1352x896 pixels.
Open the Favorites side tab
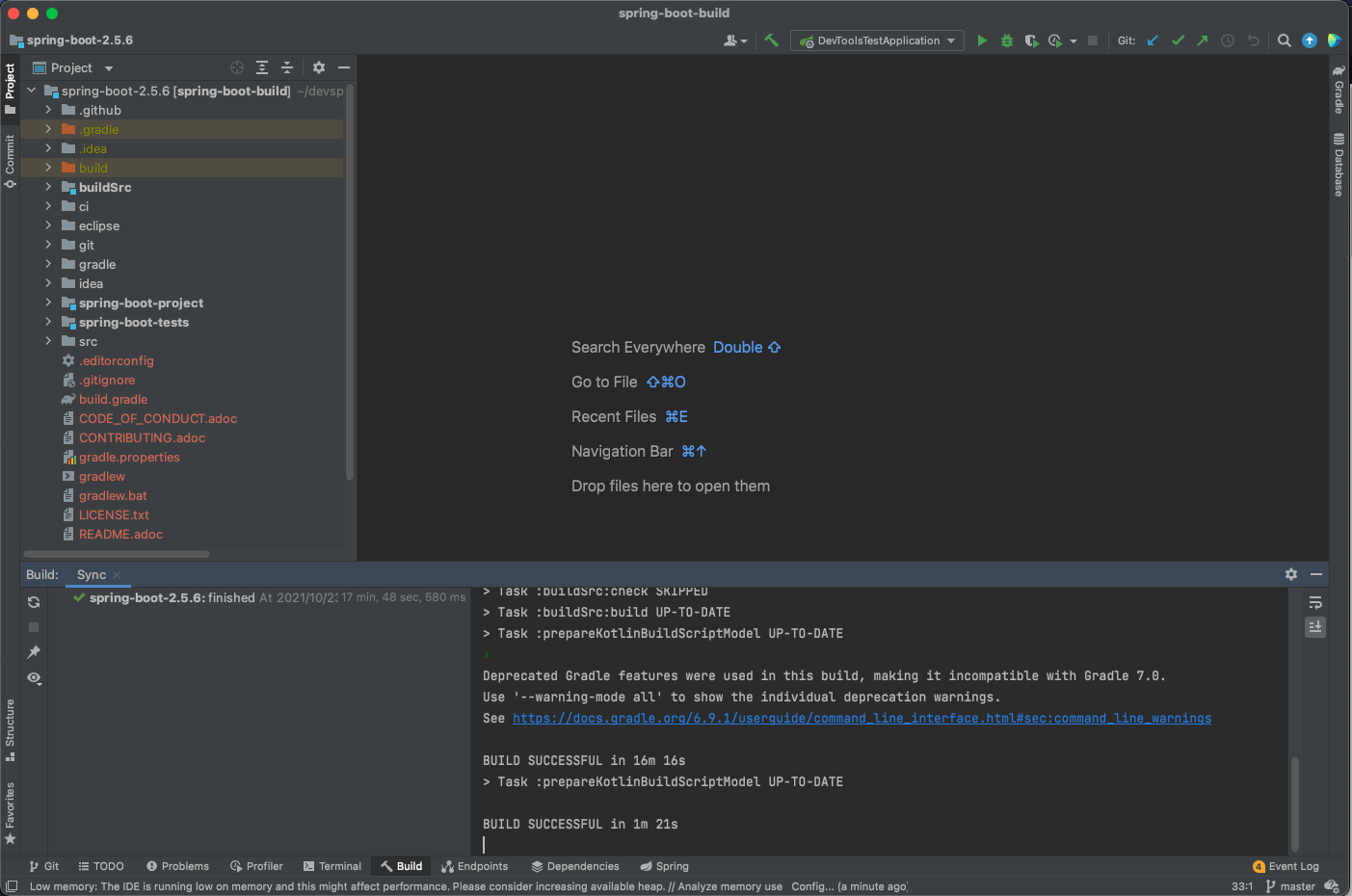click(x=10, y=814)
